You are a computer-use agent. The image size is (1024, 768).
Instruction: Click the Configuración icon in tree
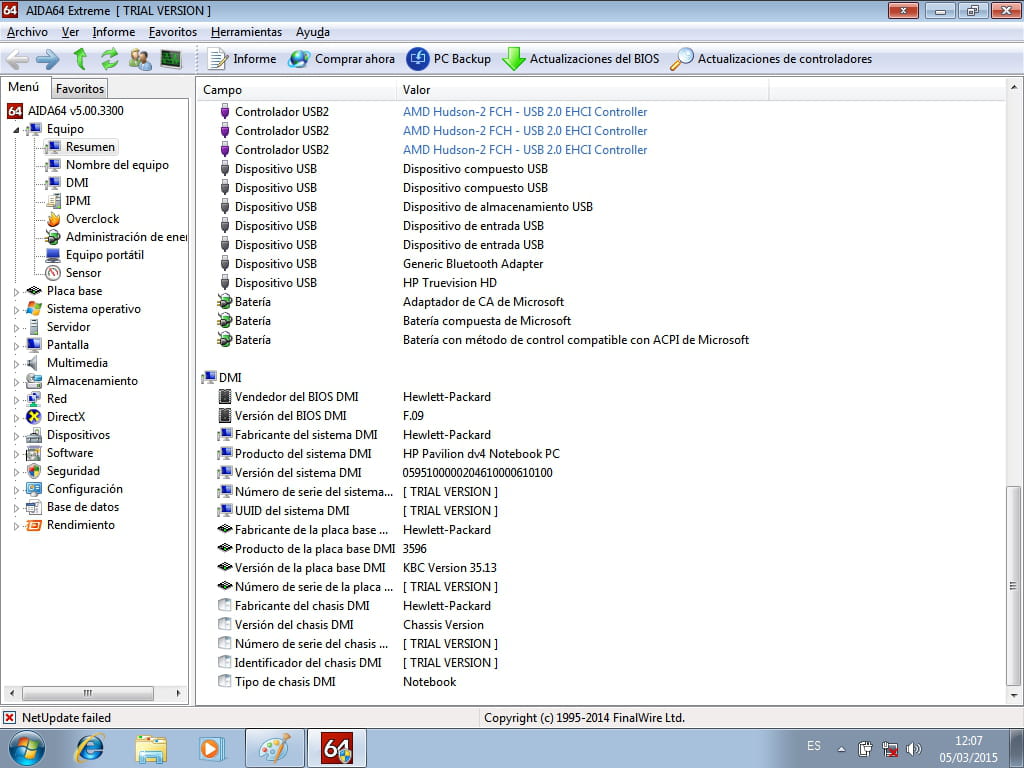(x=34, y=489)
